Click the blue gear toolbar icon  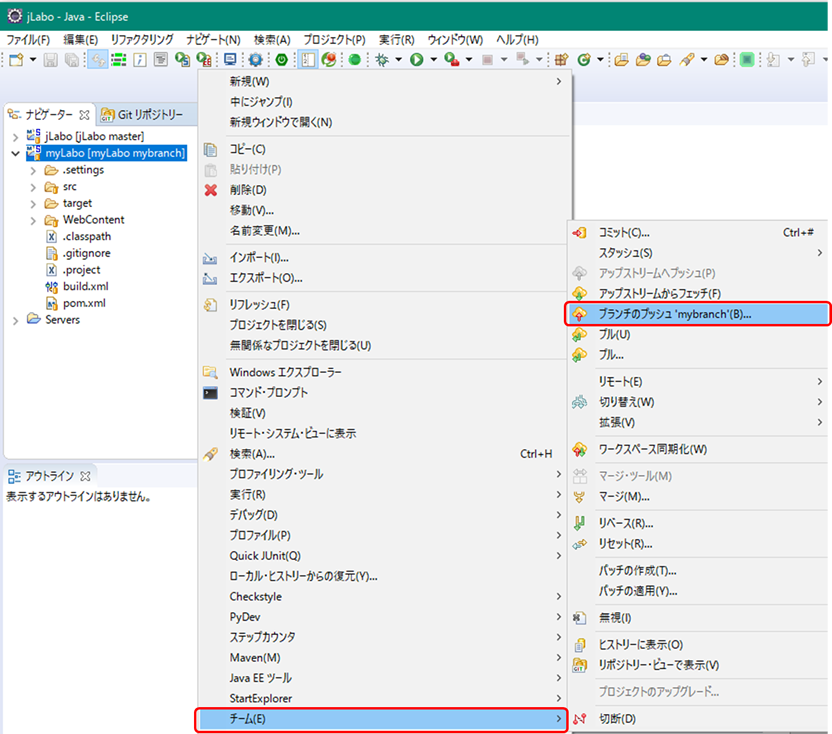coord(256,60)
